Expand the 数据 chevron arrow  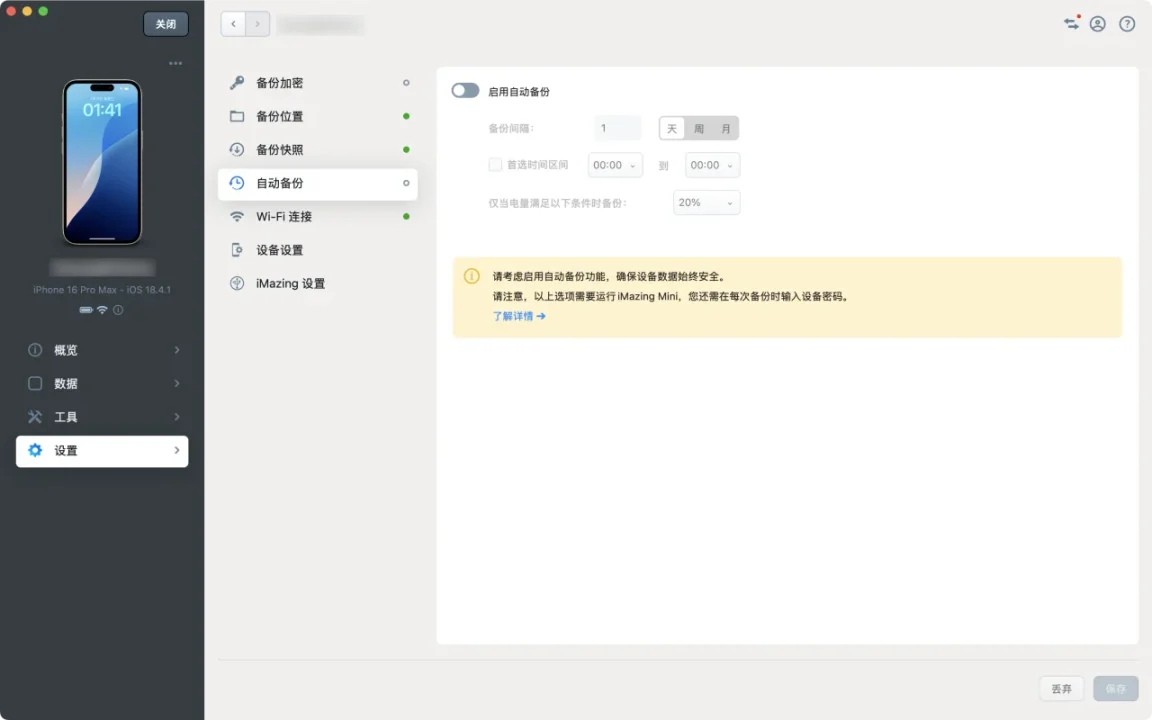177,384
